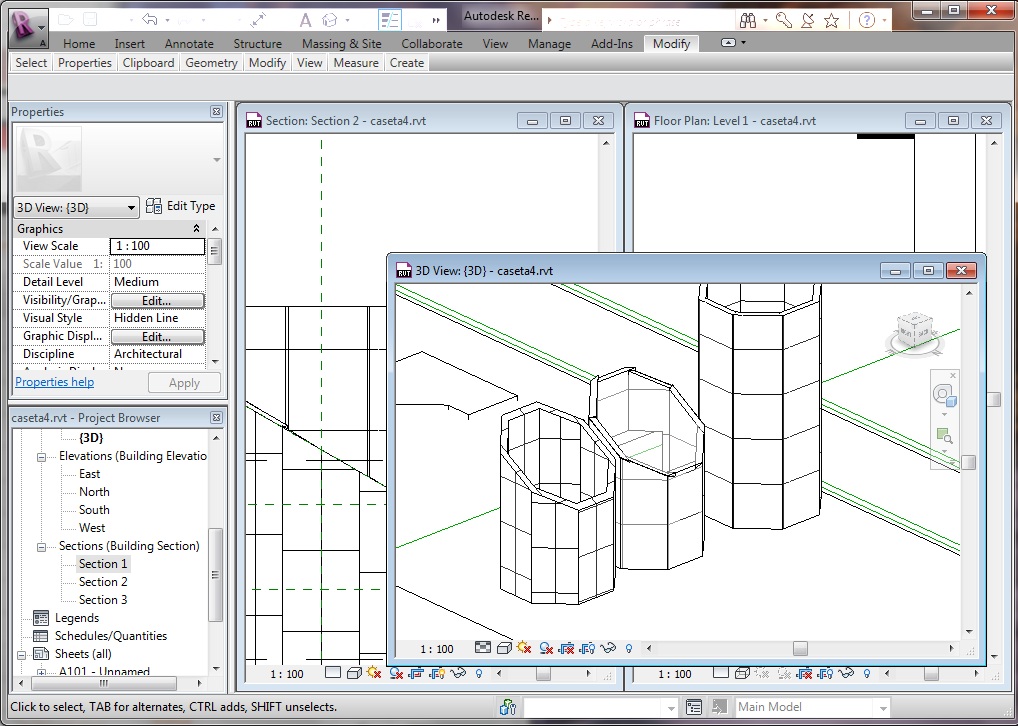
Task: Click the Edit Type icon in Properties
Action: [154, 206]
